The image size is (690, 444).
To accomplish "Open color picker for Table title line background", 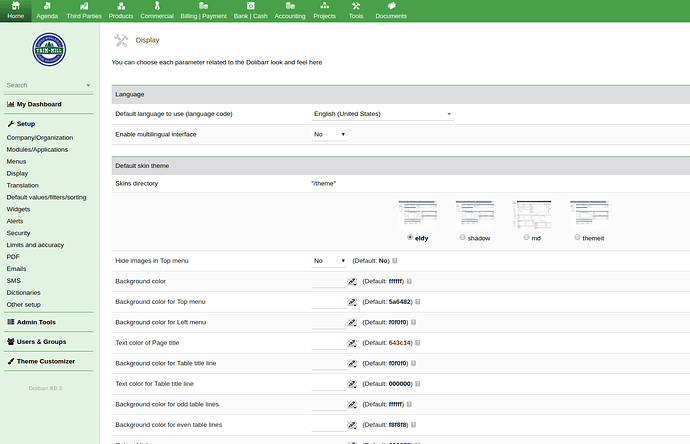I will point(352,363).
